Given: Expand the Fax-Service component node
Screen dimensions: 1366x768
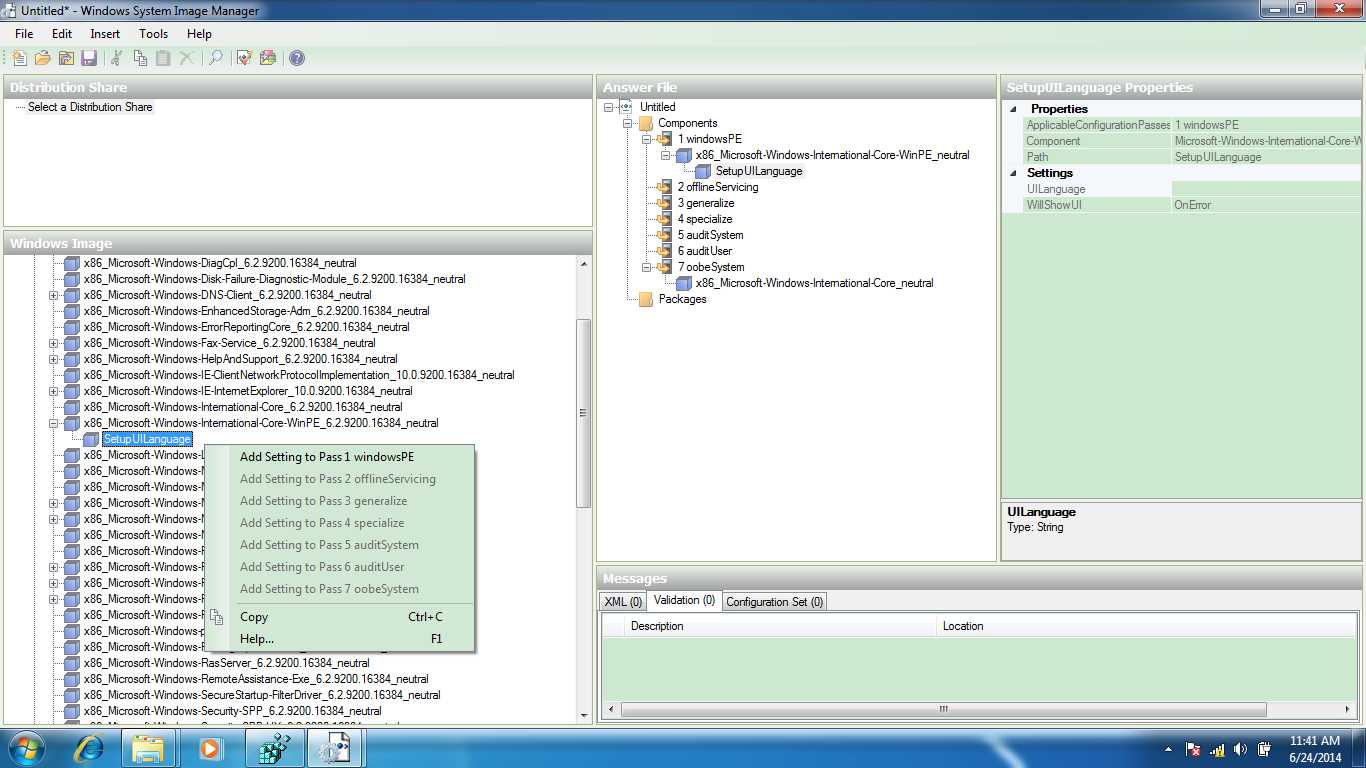Looking at the screenshot, I should [x=54, y=343].
